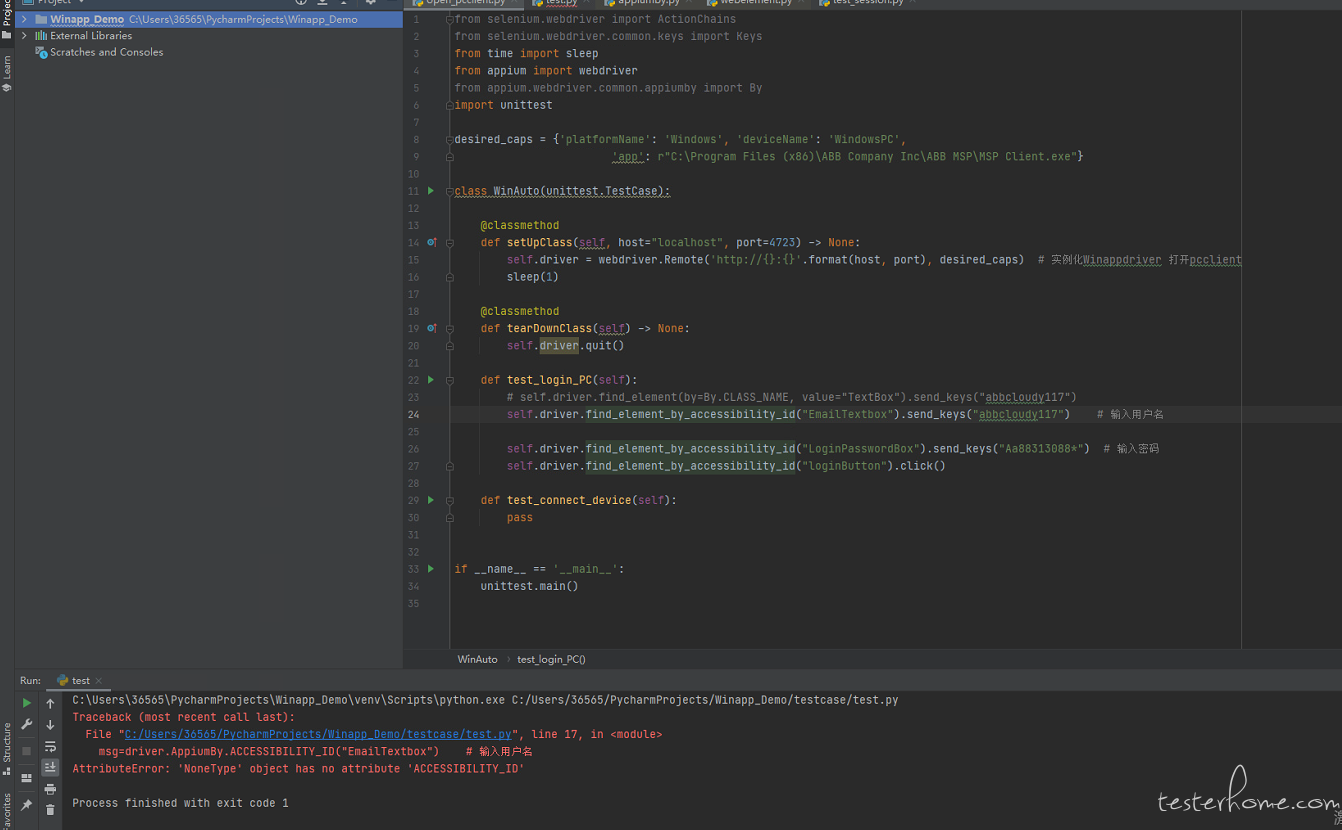Click the 'unittest.main()' code line
1342x830 pixels.
point(529,586)
